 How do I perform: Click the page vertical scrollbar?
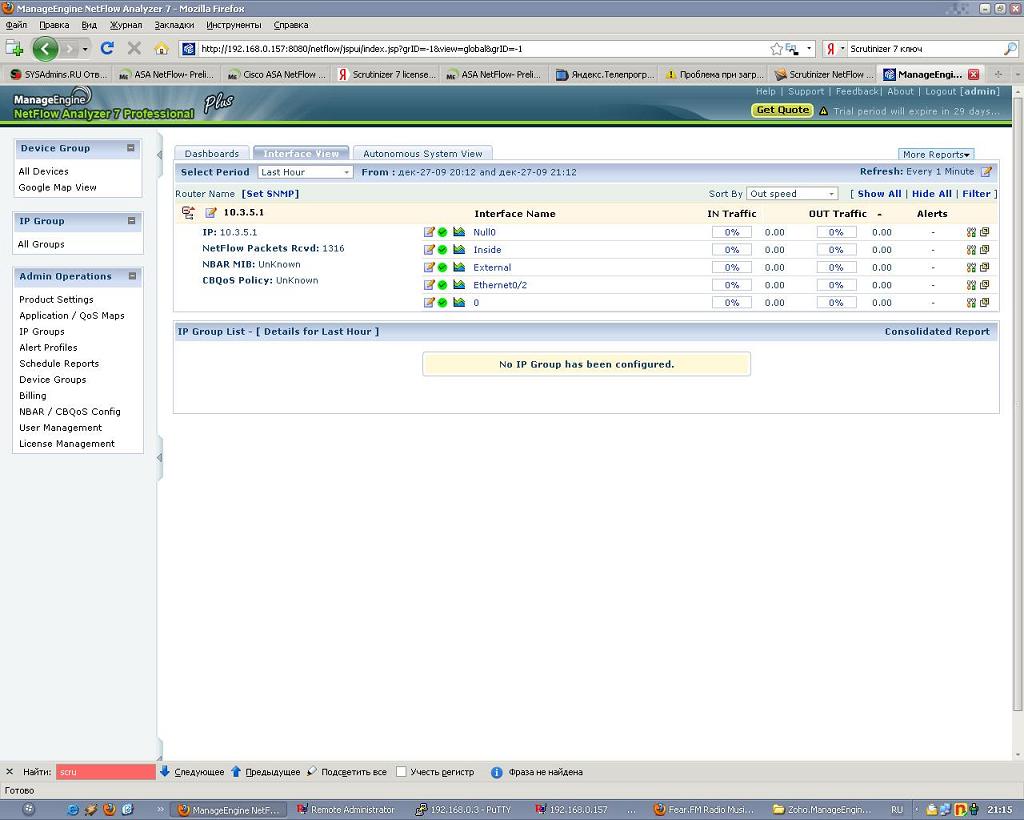tap(1017, 405)
